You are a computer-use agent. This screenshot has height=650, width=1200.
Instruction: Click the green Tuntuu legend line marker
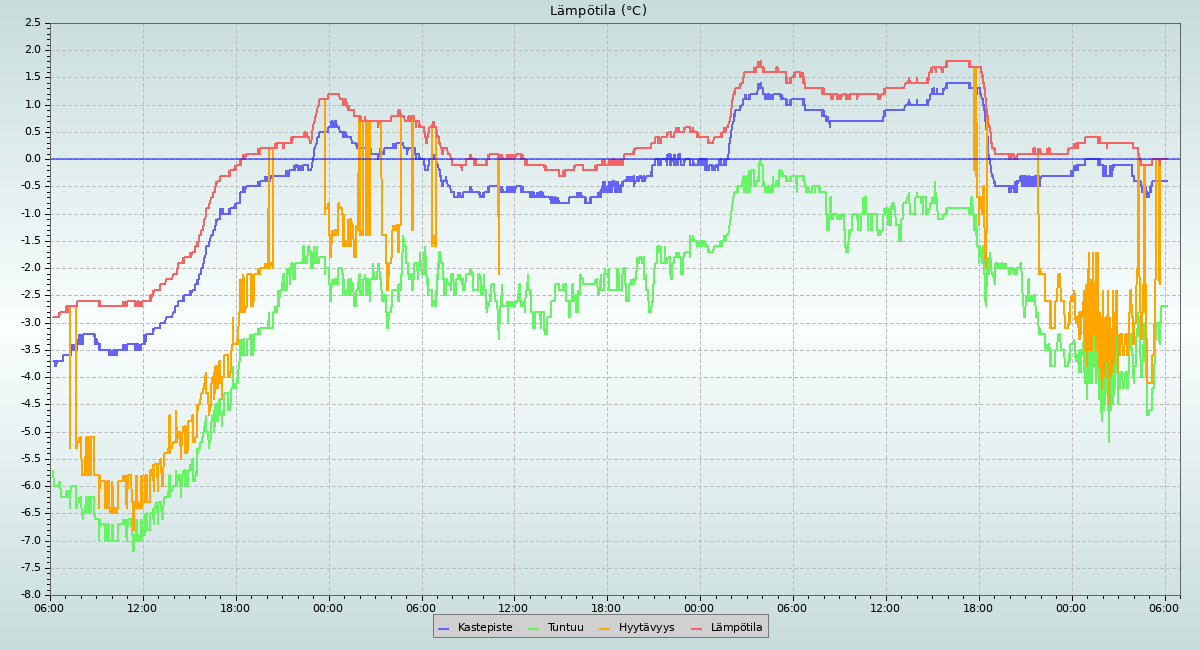[x=533, y=628]
